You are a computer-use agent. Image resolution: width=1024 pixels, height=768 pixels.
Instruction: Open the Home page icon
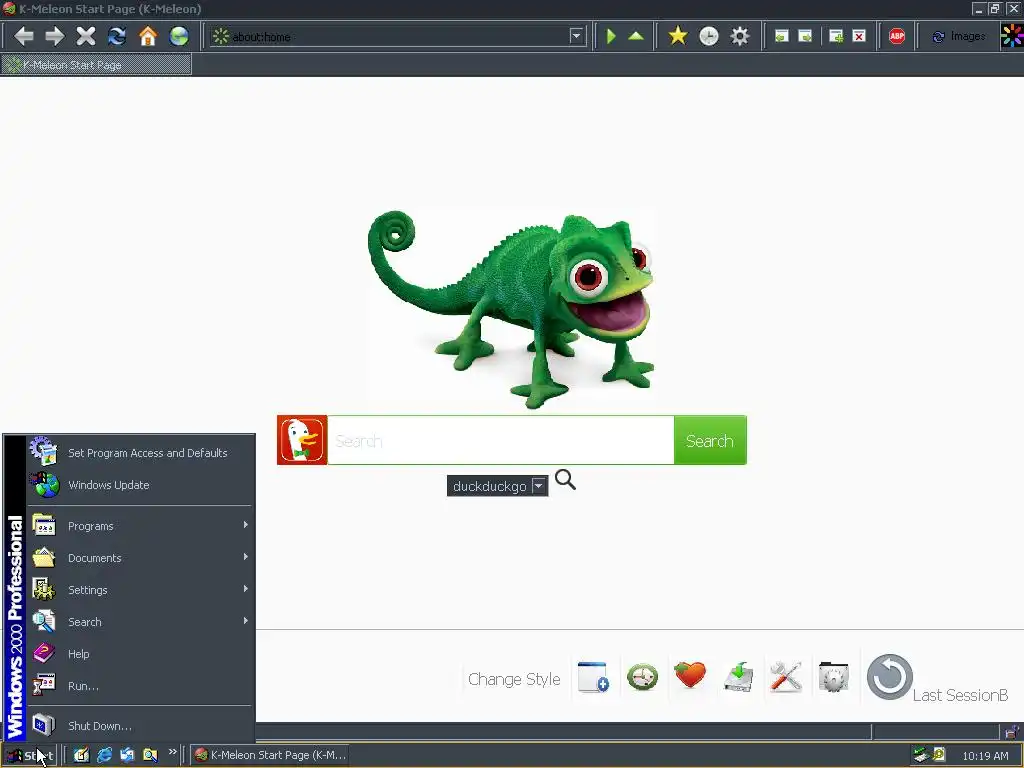pyautogui.click(x=148, y=36)
